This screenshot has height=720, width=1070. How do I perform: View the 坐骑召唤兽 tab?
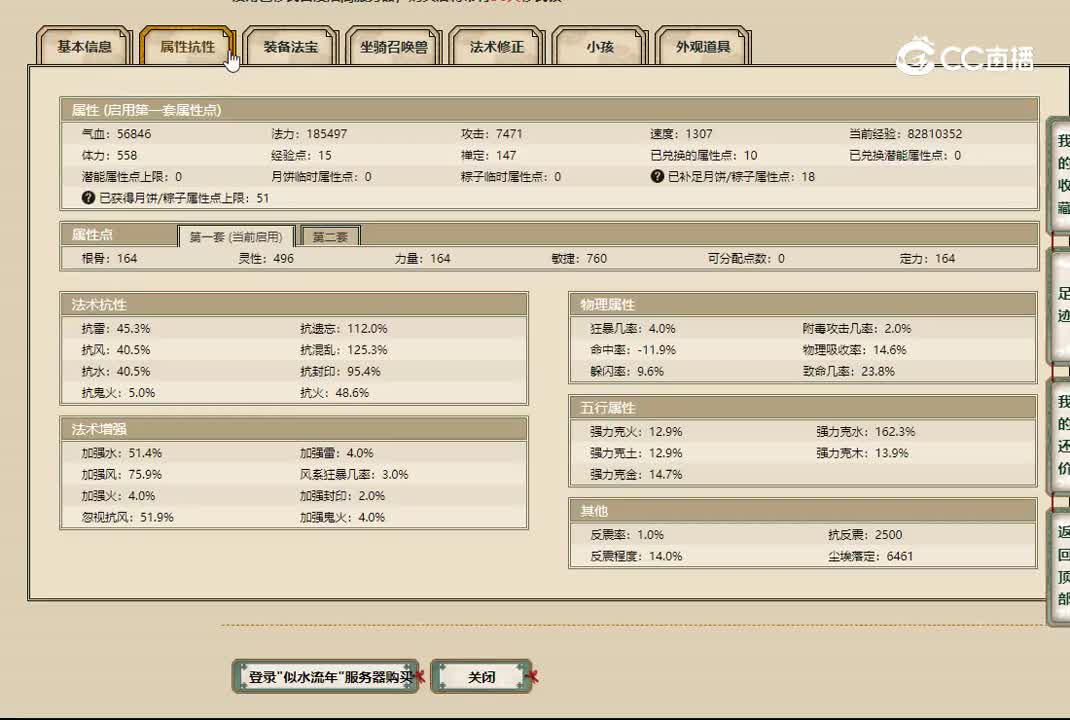(x=393, y=46)
